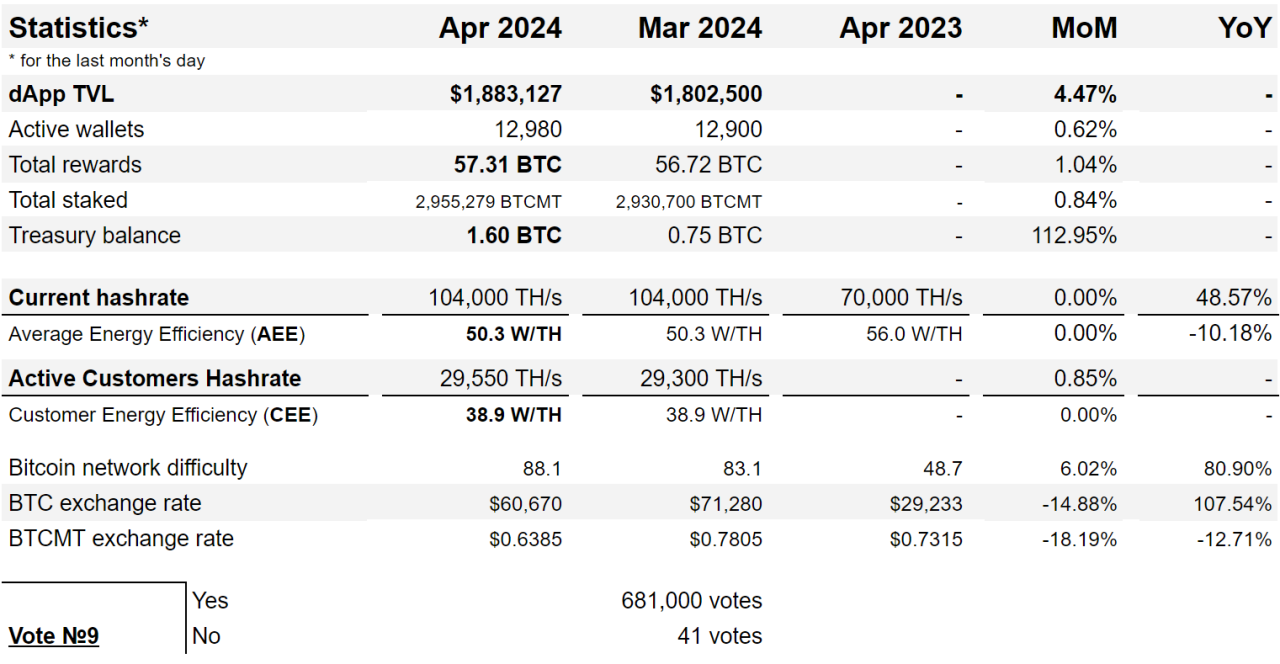Click the 112.95% treasury MoM cell

point(1074,236)
